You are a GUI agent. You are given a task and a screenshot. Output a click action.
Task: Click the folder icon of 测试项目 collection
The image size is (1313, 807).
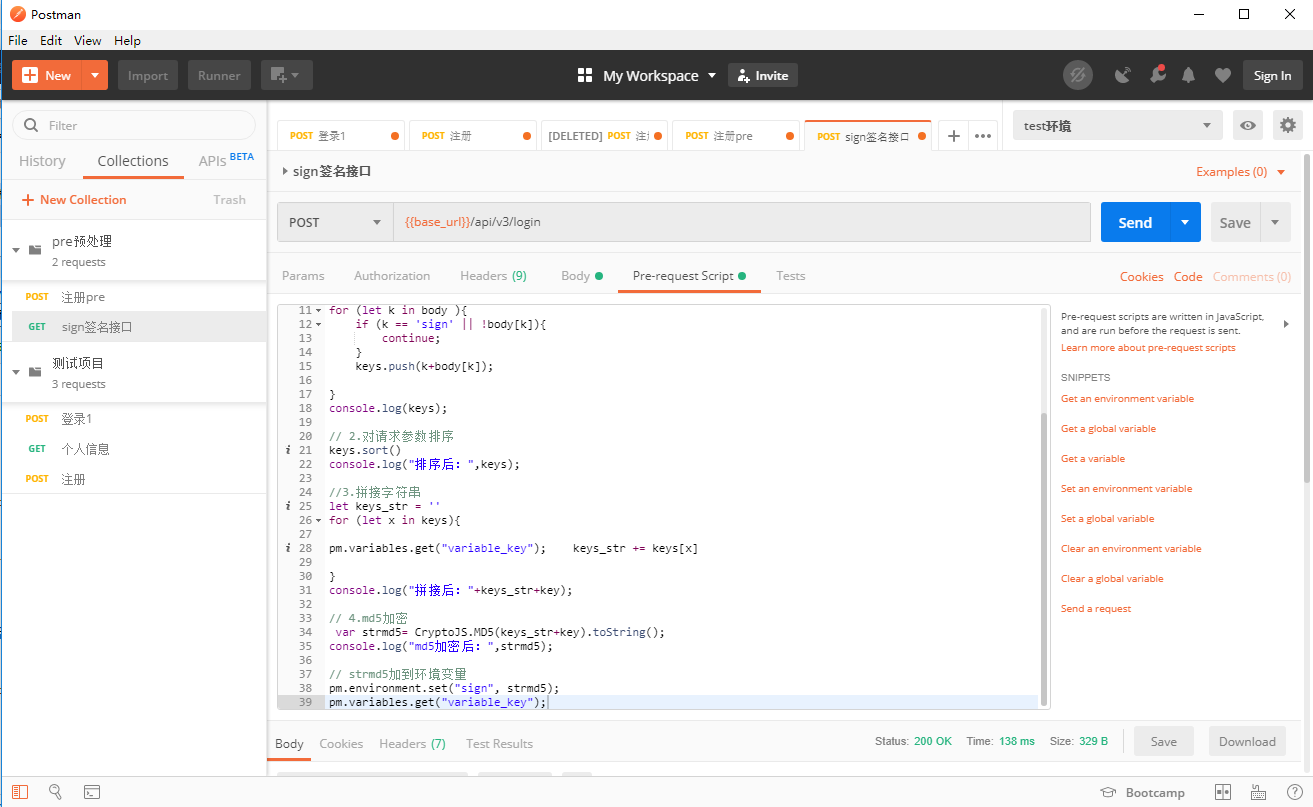[x=35, y=372]
